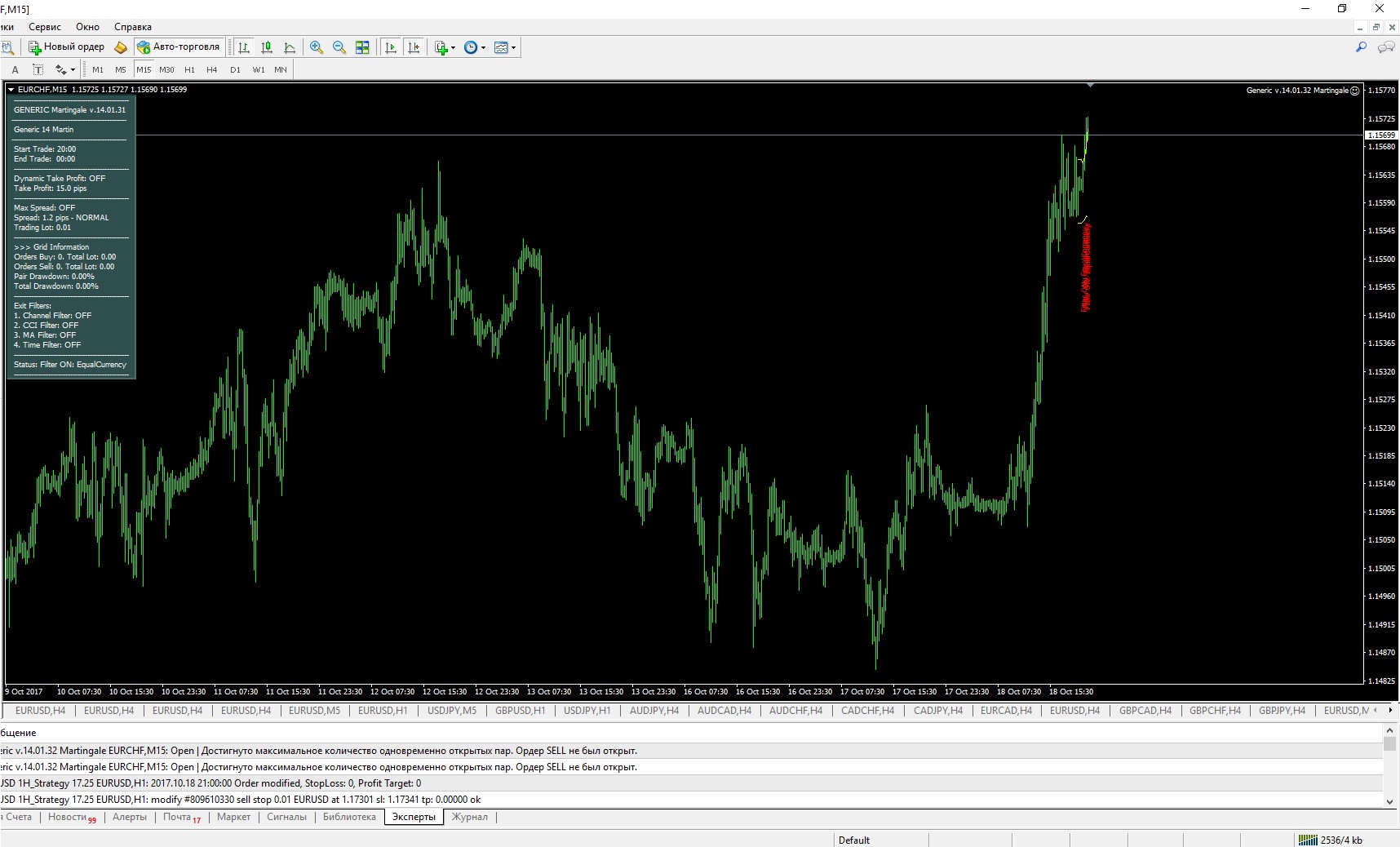This screenshot has width=1400, height=847.
Task: Select the M5 timeframe
Action: click(x=121, y=69)
